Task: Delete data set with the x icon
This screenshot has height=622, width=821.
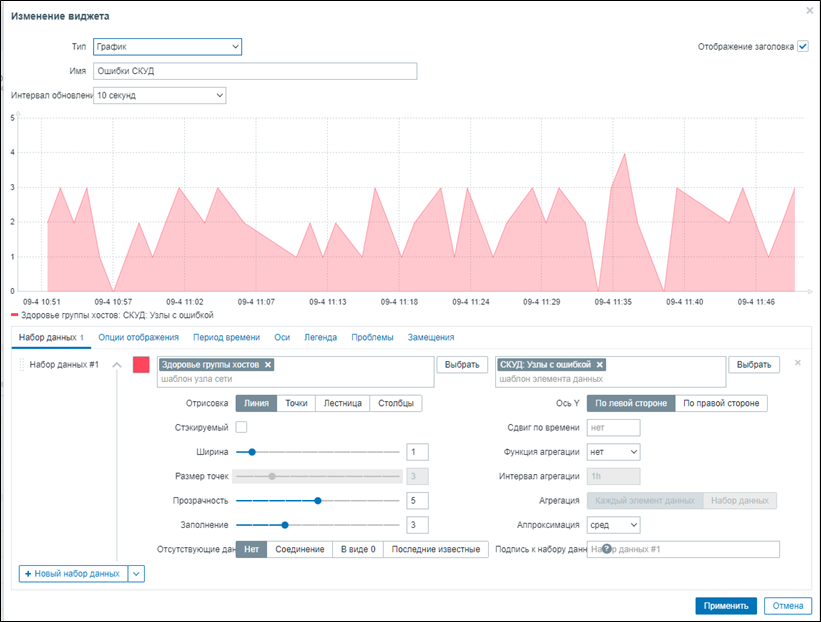Action: [797, 363]
